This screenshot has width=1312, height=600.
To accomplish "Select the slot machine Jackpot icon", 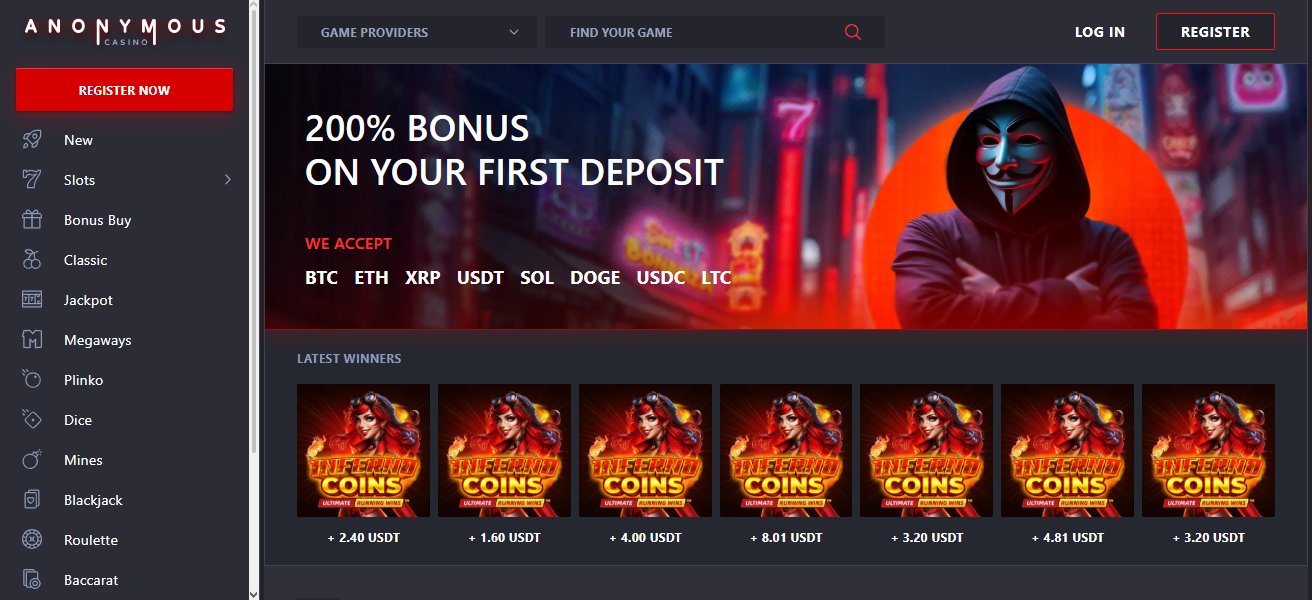I will point(32,300).
